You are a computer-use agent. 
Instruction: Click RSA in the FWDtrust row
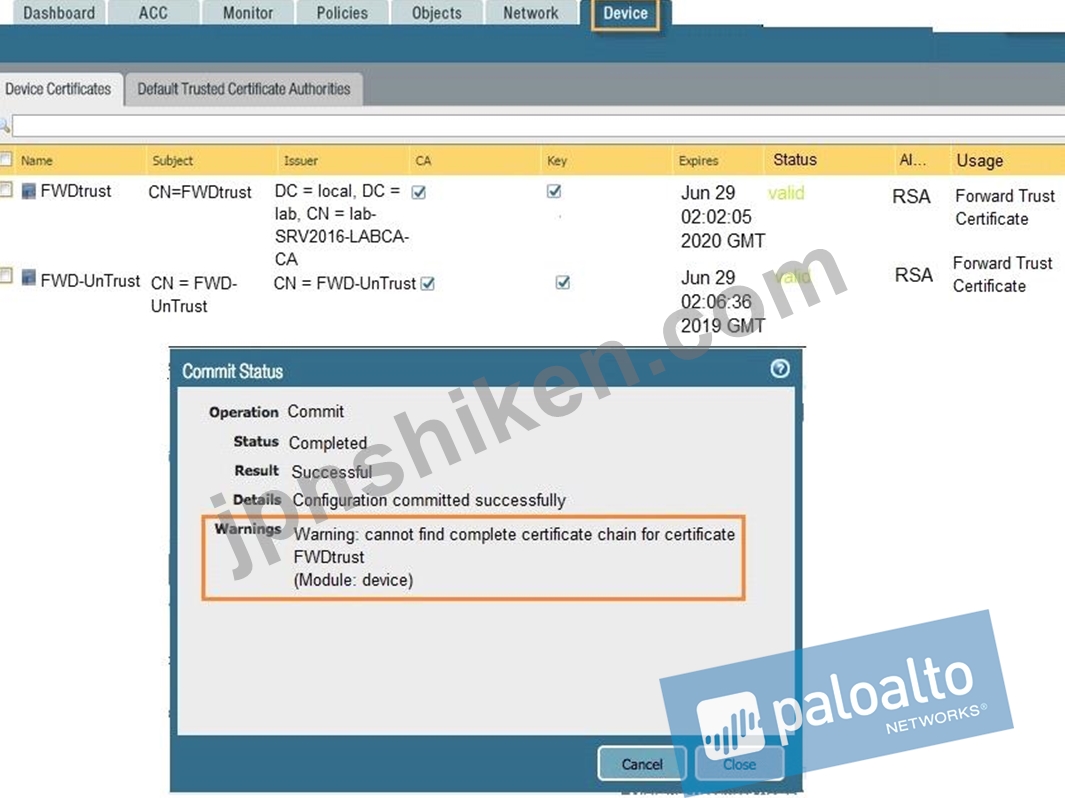point(911,196)
